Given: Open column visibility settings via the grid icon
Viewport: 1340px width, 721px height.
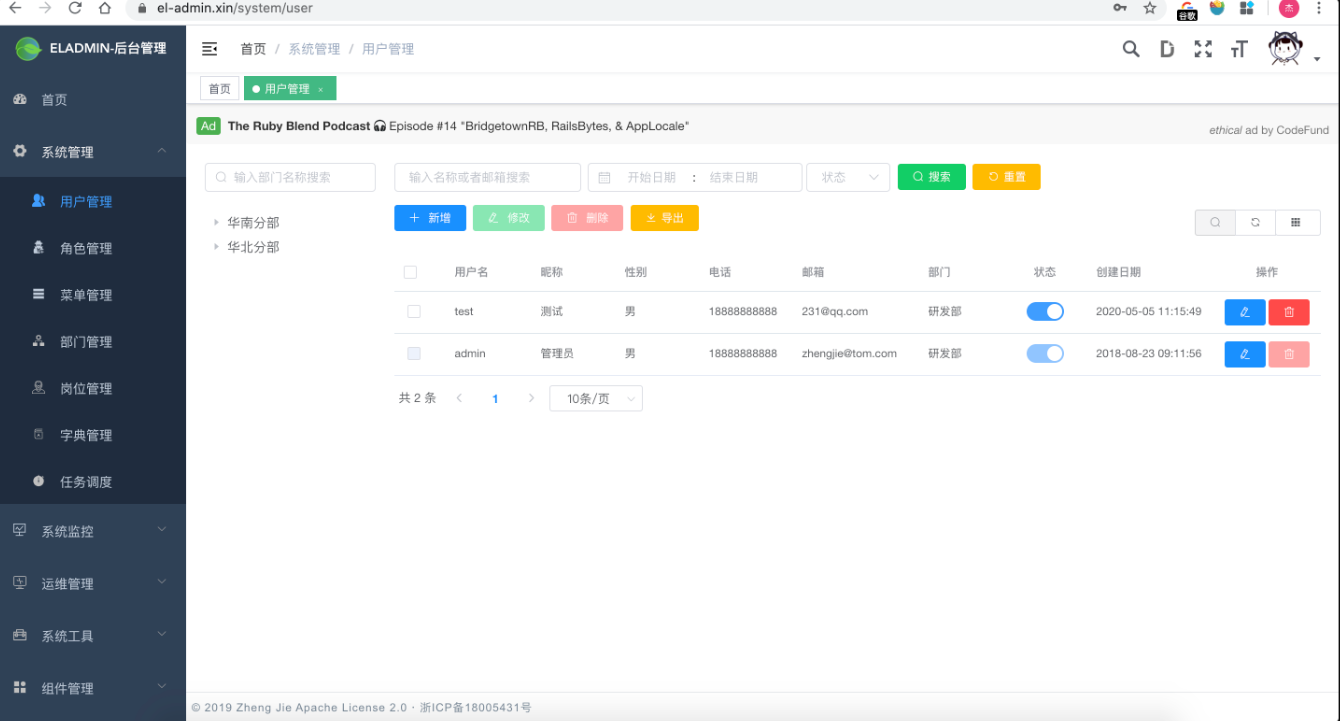Looking at the screenshot, I should coord(1297,222).
